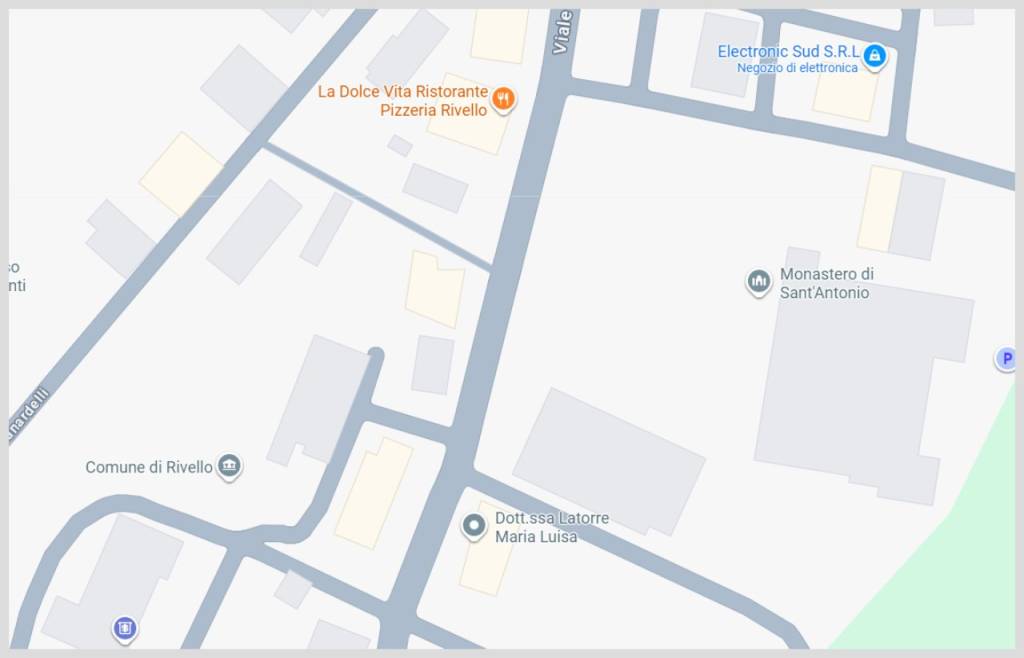Select the street label ending in nardelli
1024x658 pixels.
pos(28,413)
